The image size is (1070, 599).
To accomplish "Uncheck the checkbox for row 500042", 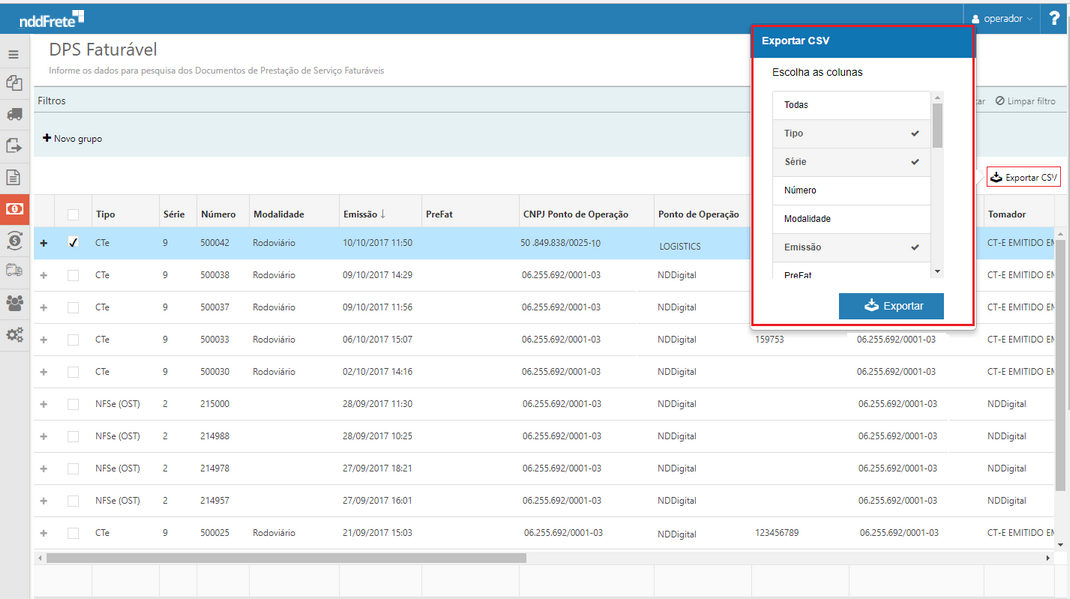I will coord(73,243).
